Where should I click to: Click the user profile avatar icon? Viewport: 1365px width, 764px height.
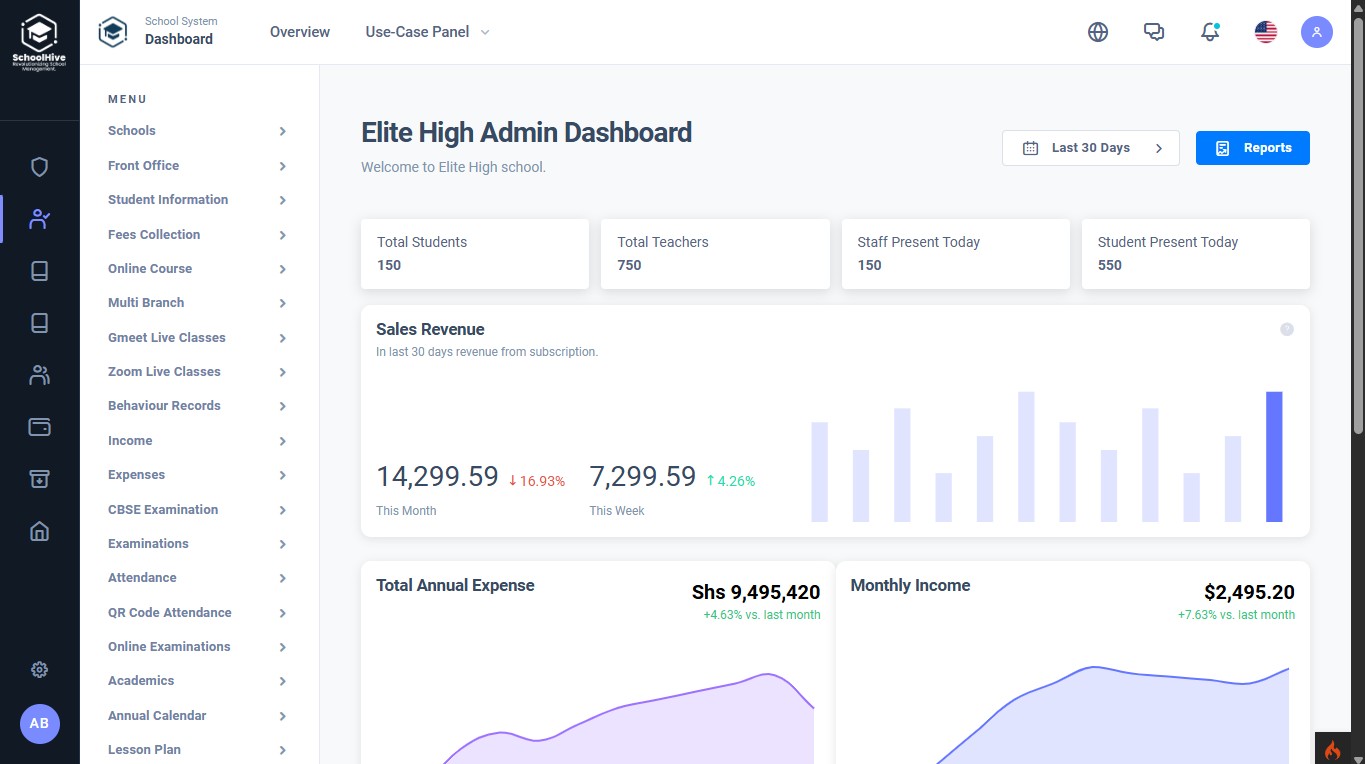point(1316,32)
